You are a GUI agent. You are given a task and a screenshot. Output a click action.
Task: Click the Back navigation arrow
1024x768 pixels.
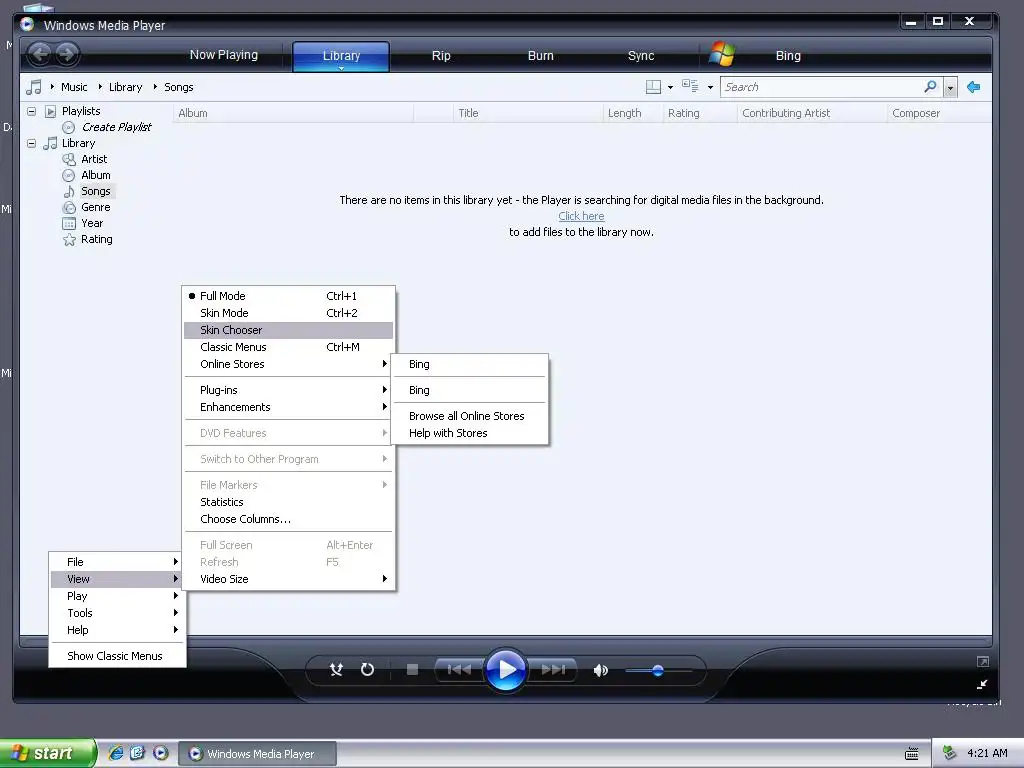click(x=40, y=54)
